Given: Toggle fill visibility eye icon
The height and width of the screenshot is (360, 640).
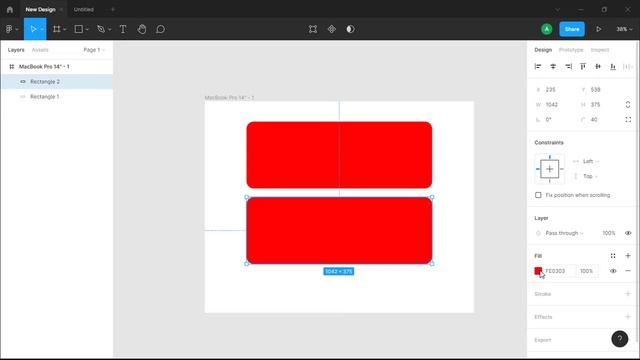Looking at the screenshot, I should [613, 271].
